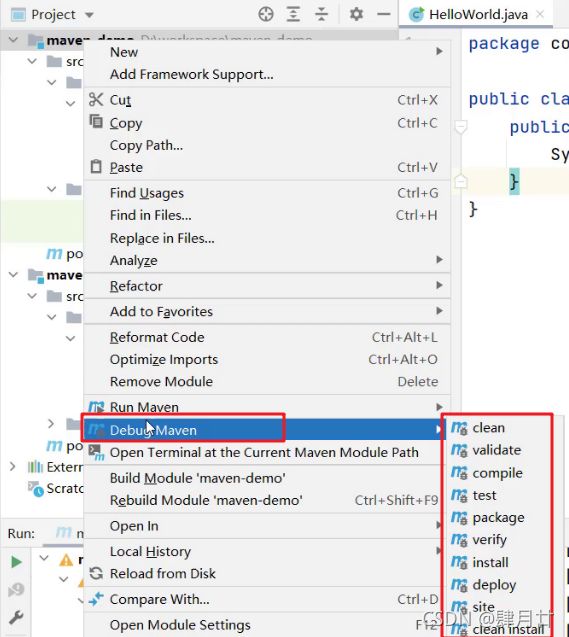
Task: Click the Run Maven icon
Action: 96,407
